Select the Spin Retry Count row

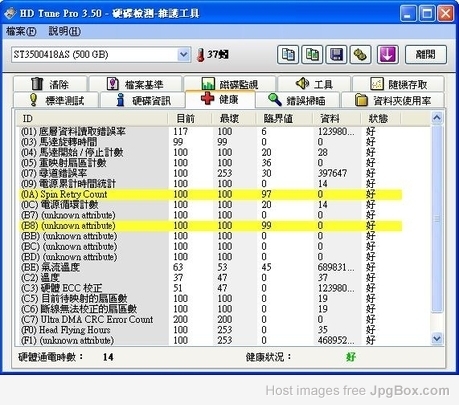[x=211, y=194]
